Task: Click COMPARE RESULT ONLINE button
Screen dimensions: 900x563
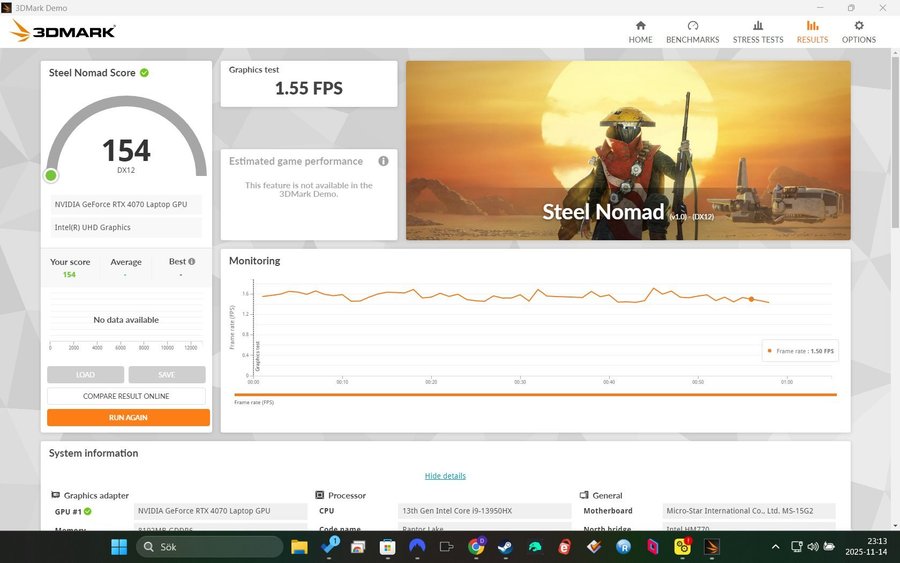Action: (128, 396)
